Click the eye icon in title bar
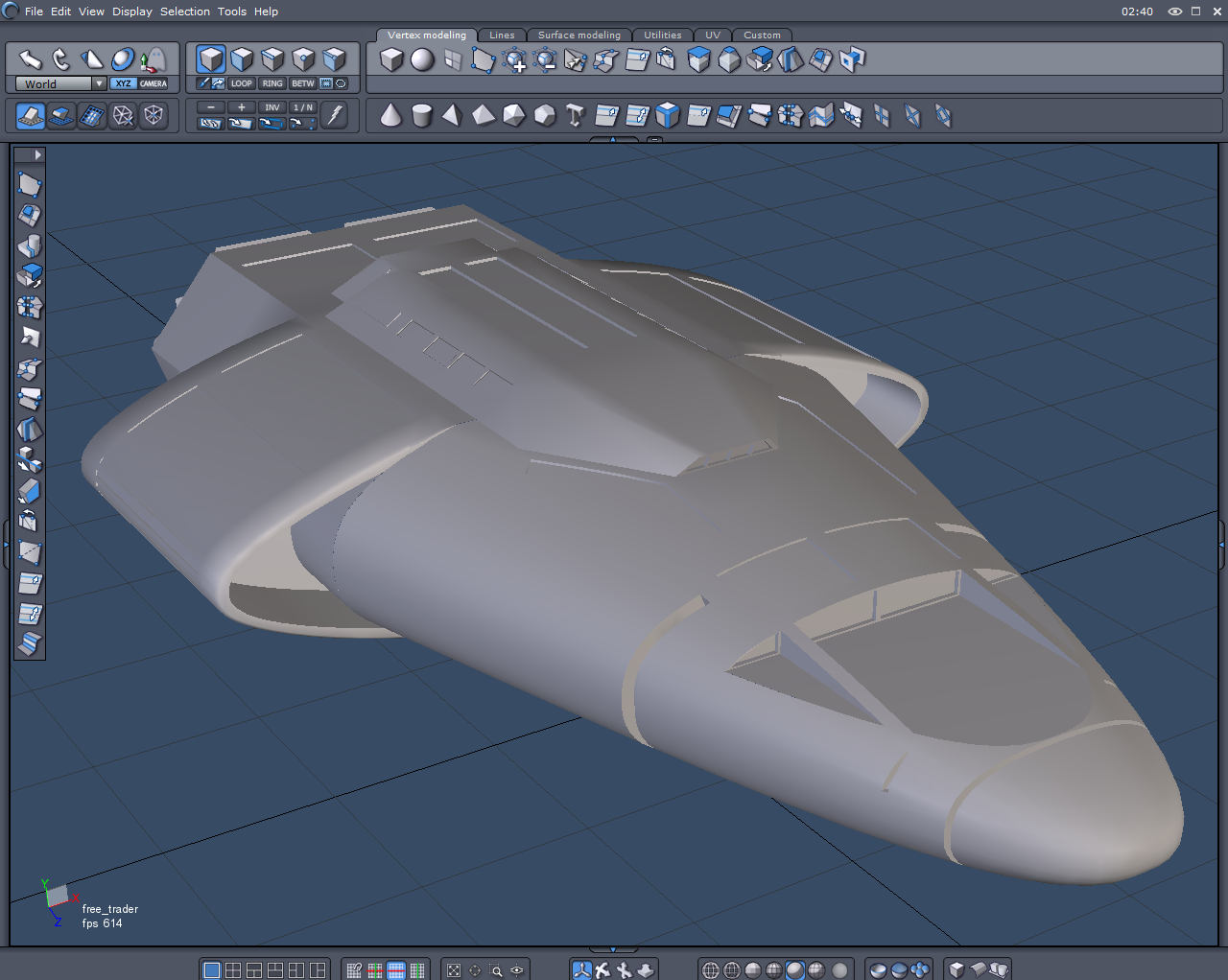This screenshot has width=1228, height=980. 1174,12
